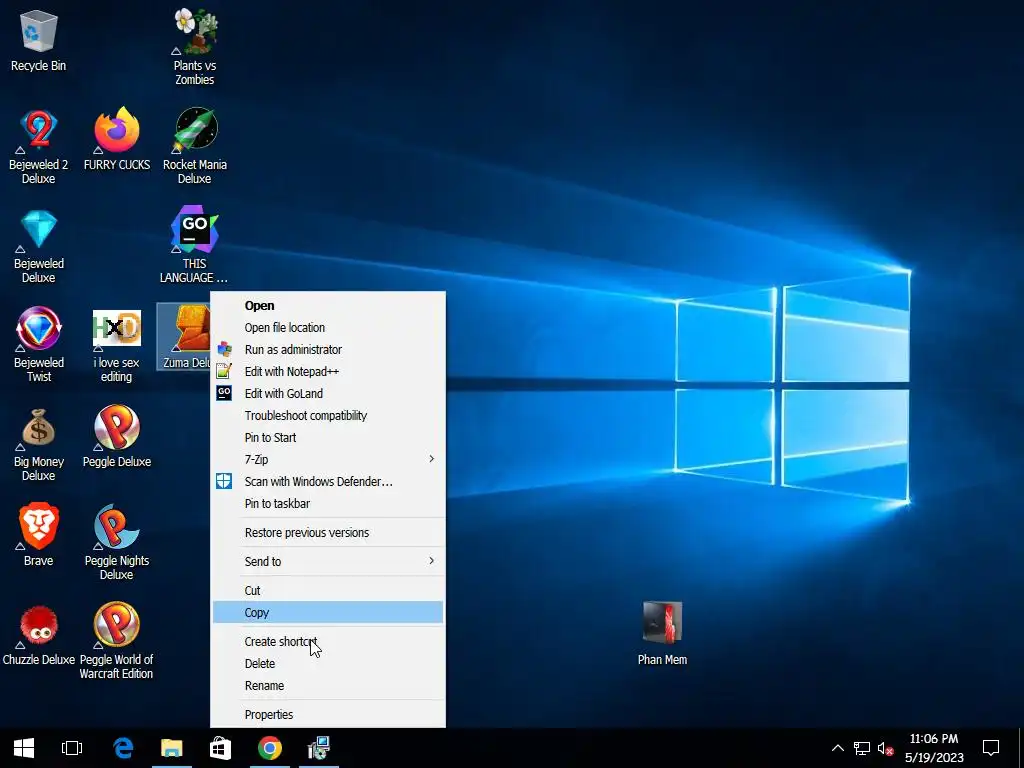The height and width of the screenshot is (768, 1024).
Task: Open Microsoft Store from the taskbar
Action: [x=220, y=748]
